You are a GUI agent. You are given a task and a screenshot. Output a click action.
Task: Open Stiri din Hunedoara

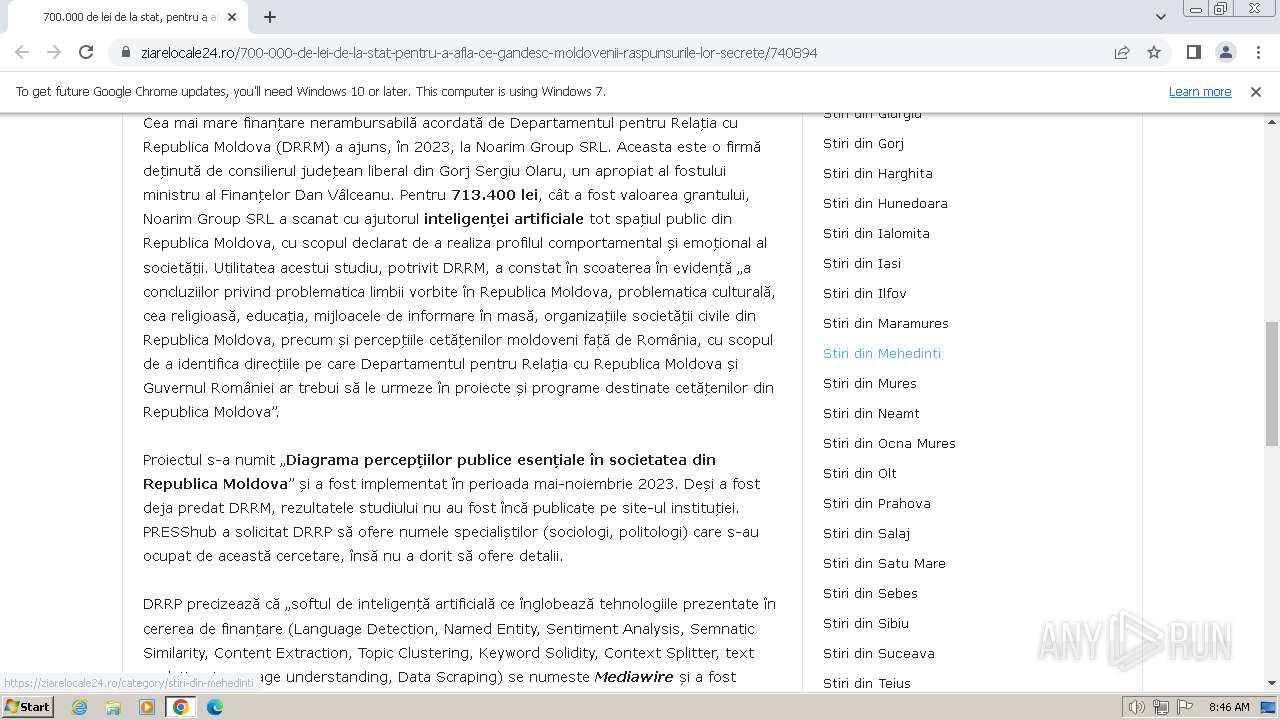pos(885,203)
